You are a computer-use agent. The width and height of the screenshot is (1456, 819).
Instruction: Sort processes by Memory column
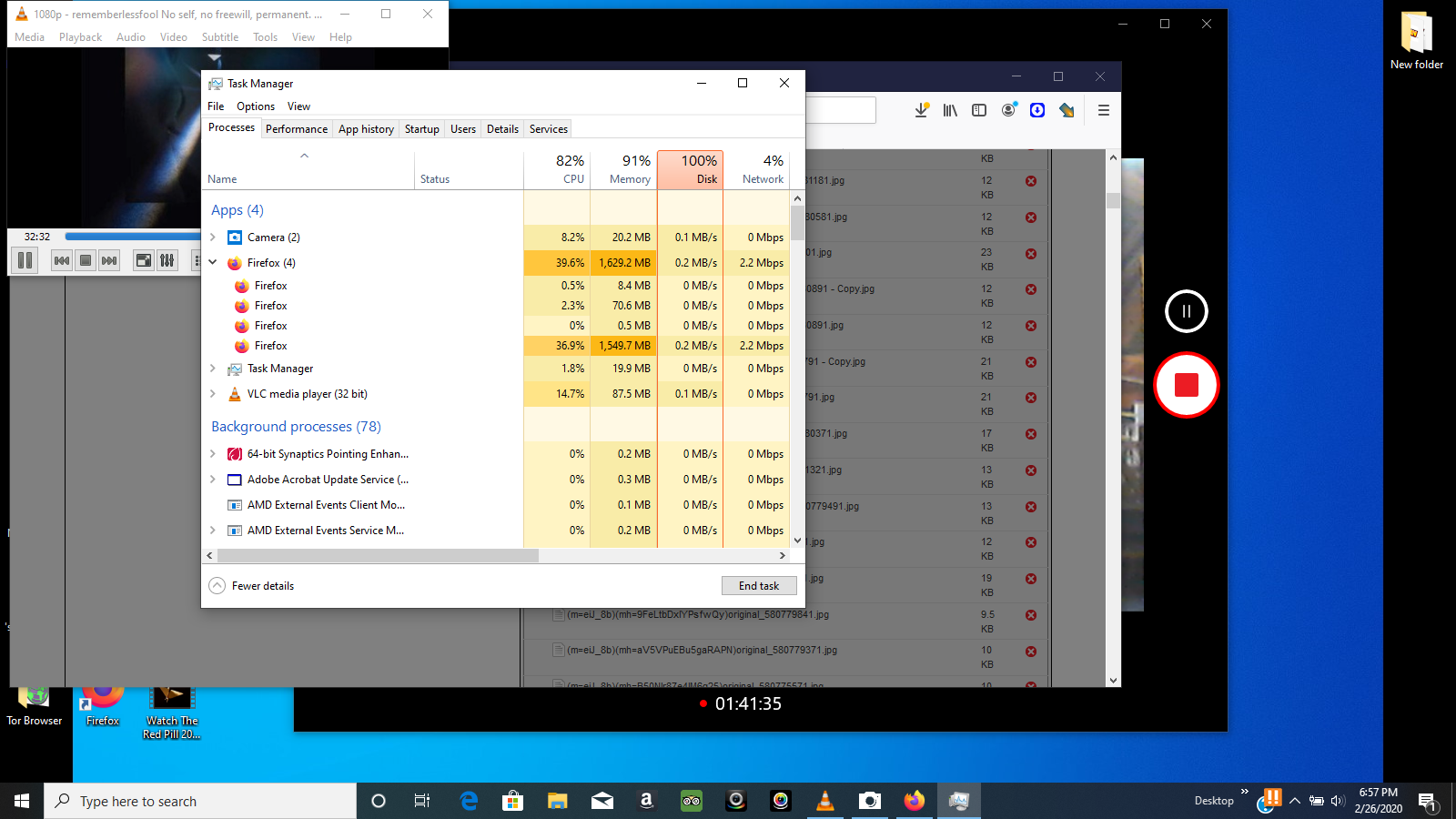(623, 169)
